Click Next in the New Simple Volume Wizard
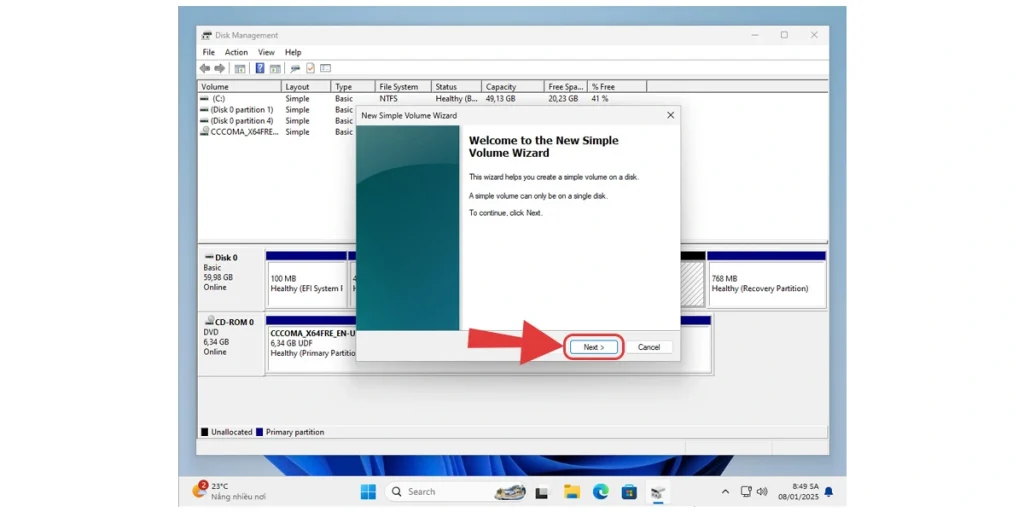 tap(594, 347)
